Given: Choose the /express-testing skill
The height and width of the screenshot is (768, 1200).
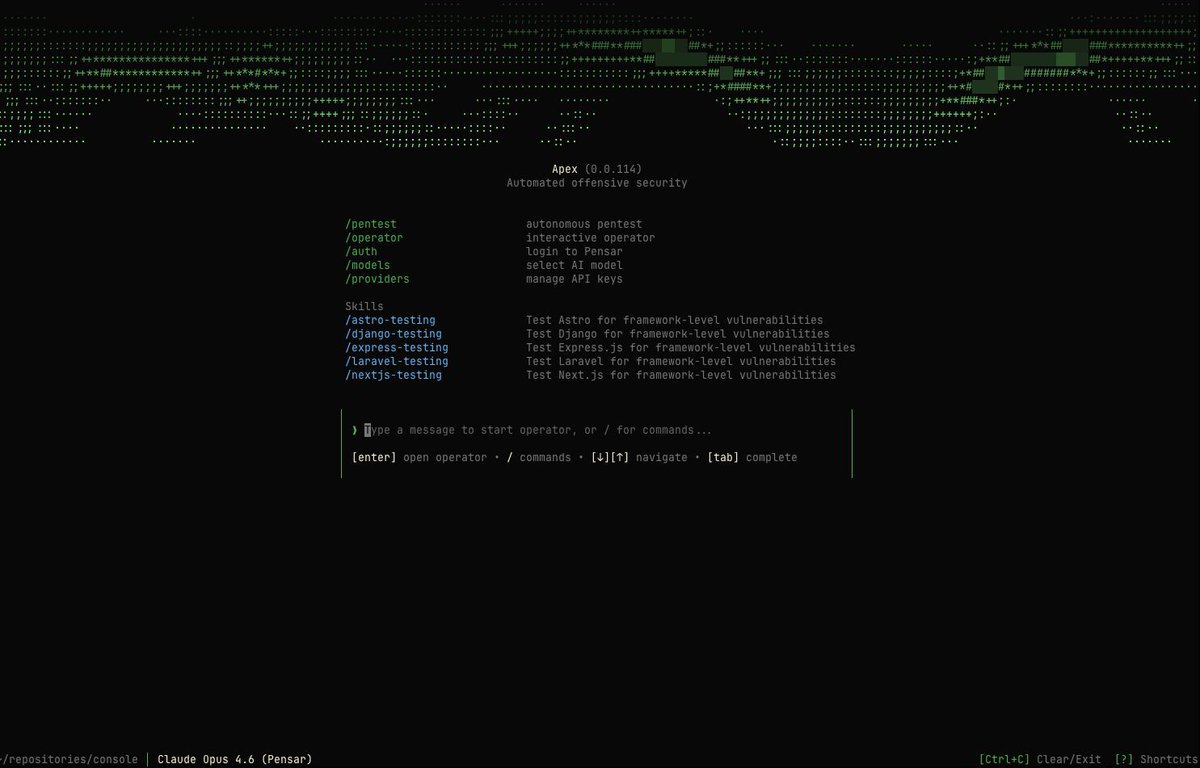Looking at the screenshot, I should pyautogui.click(x=397, y=348).
